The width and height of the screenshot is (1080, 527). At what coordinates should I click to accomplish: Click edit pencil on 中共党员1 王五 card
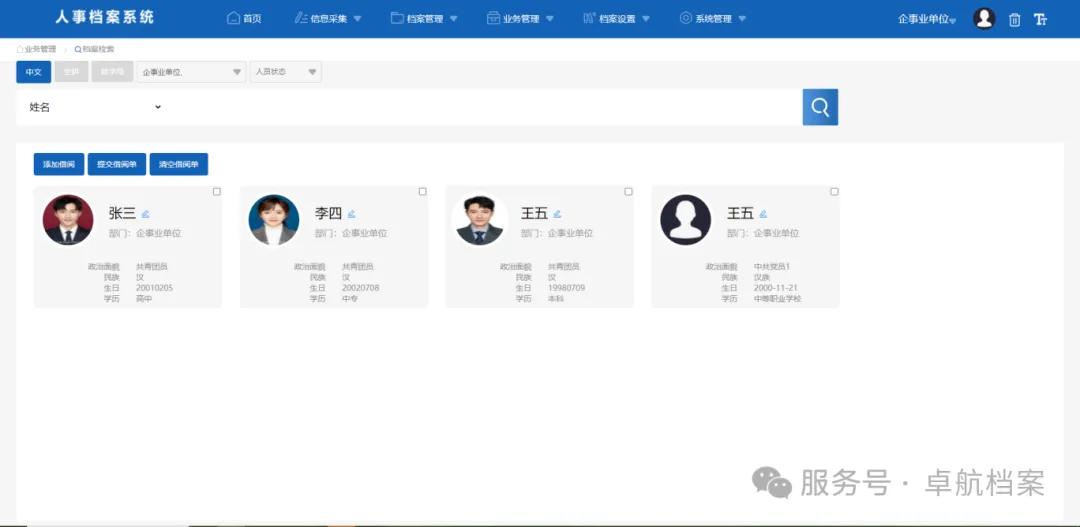pos(763,214)
